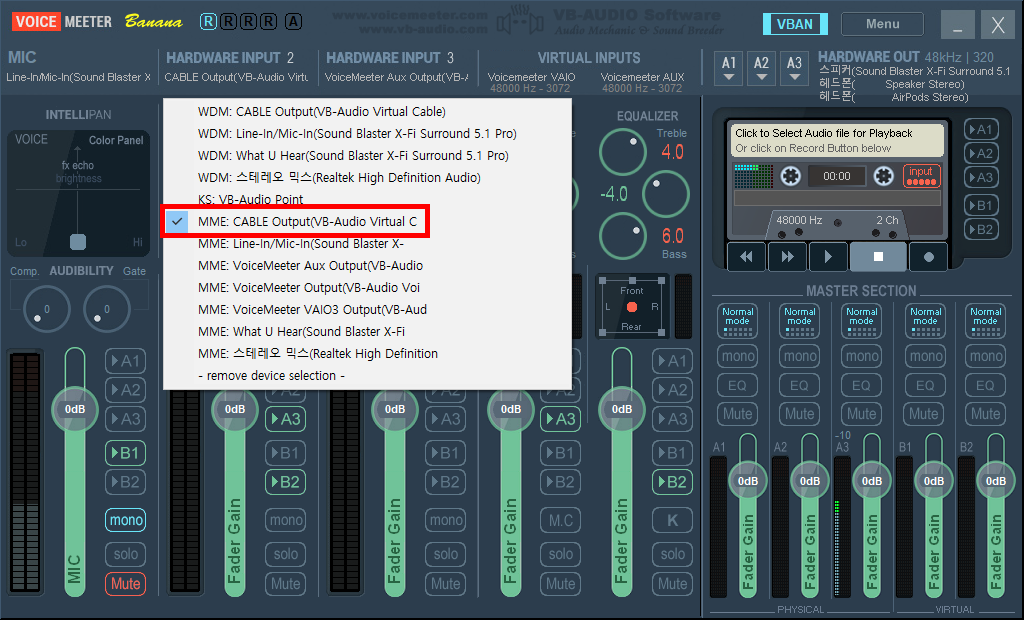The height and width of the screenshot is (620, 1024).
Task: Click master B2 fader knob
Action: coord(995,481)
